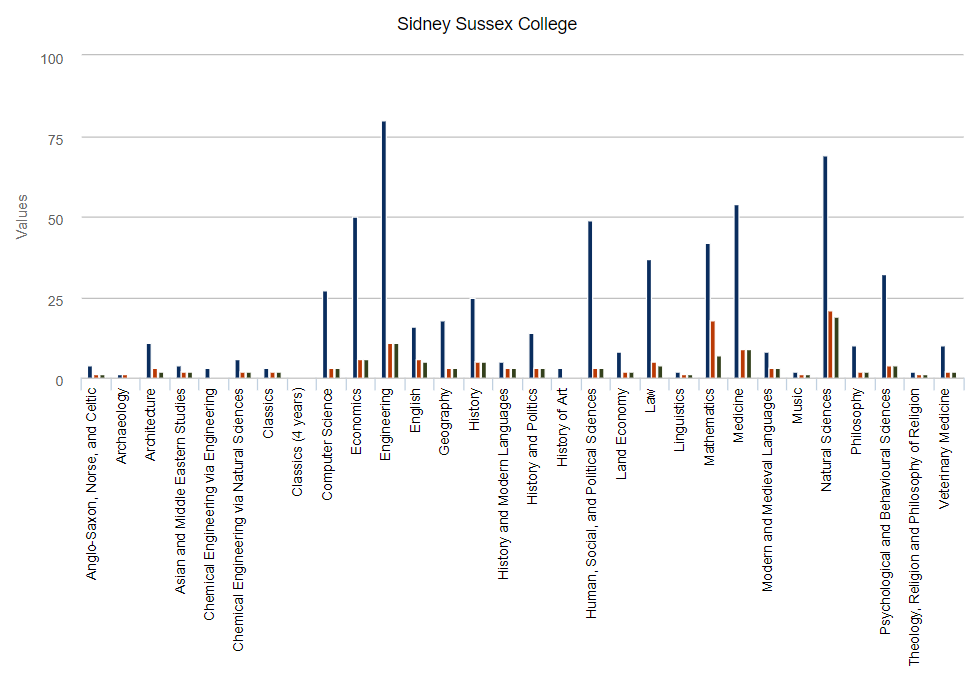This screenshot has width=980, height=681.
Task: Click Psychological and Behavioural Sciences label
Action: coord(885,512)
